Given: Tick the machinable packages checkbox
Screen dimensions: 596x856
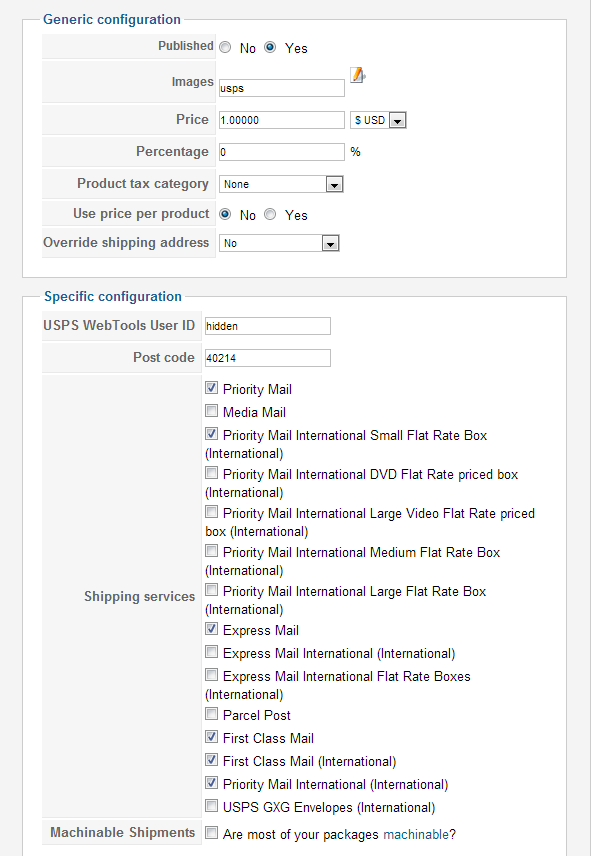Looking at the screenshot, I should click(x=211, y=833).
